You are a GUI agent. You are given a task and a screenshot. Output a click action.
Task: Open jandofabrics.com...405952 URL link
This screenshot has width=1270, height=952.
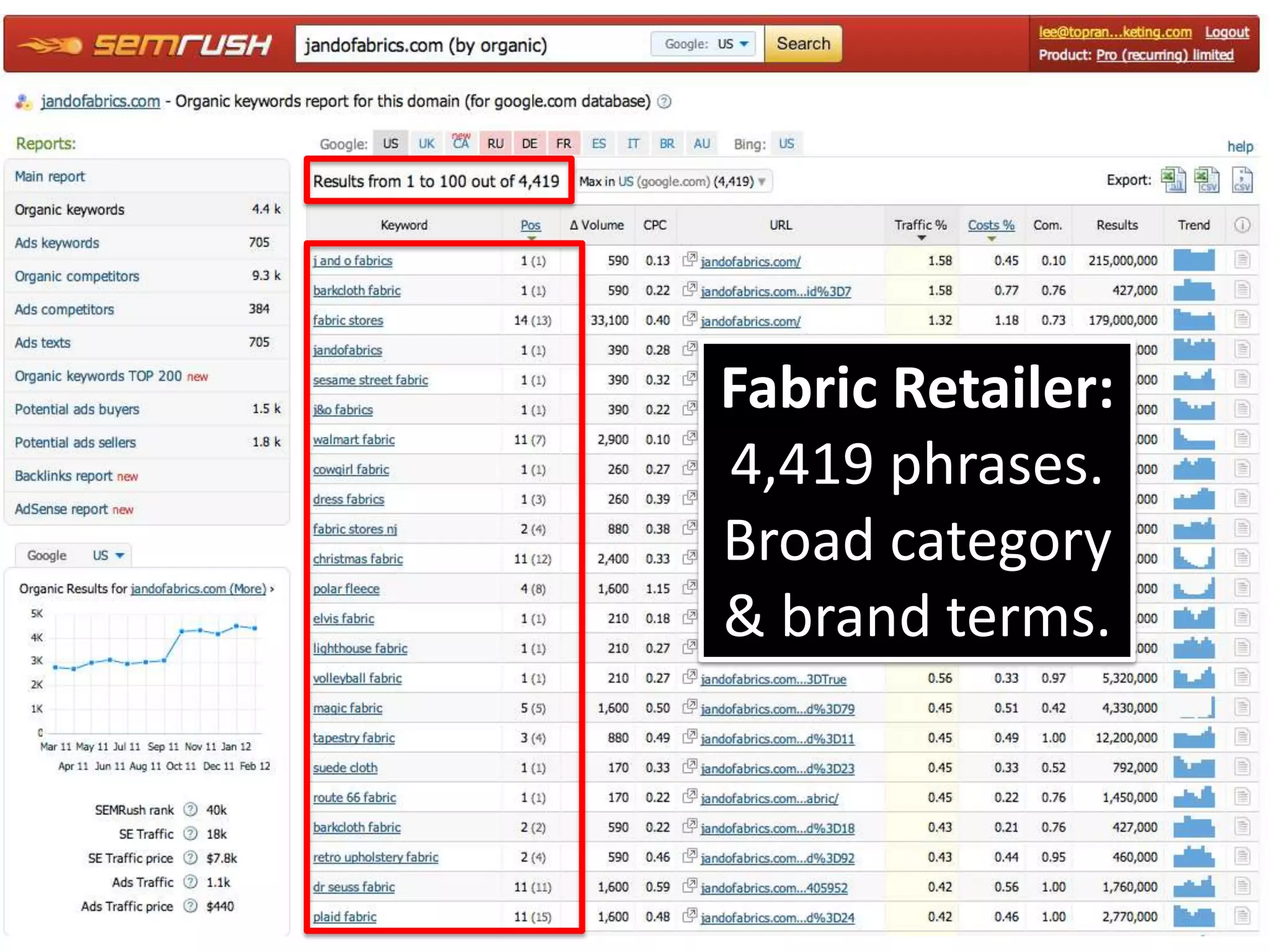coord(774,888)
